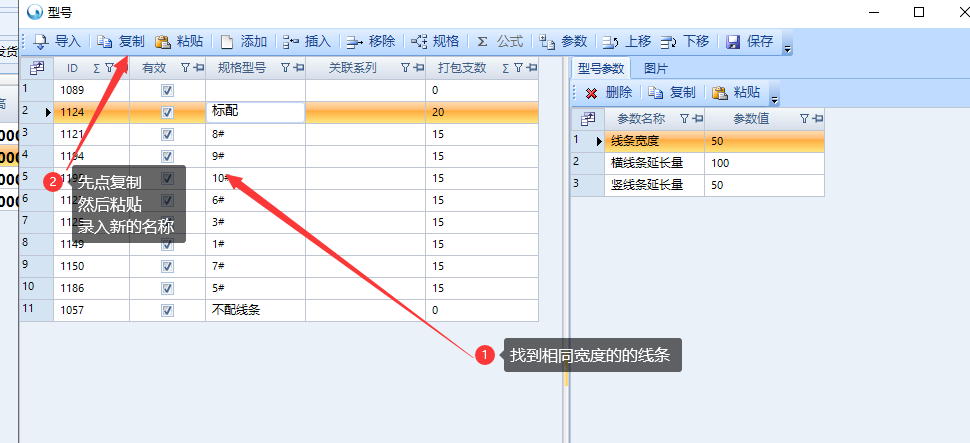Click the 导入 import toolbar icon
This screenshot has width=970, height=443.
point(41,42)
